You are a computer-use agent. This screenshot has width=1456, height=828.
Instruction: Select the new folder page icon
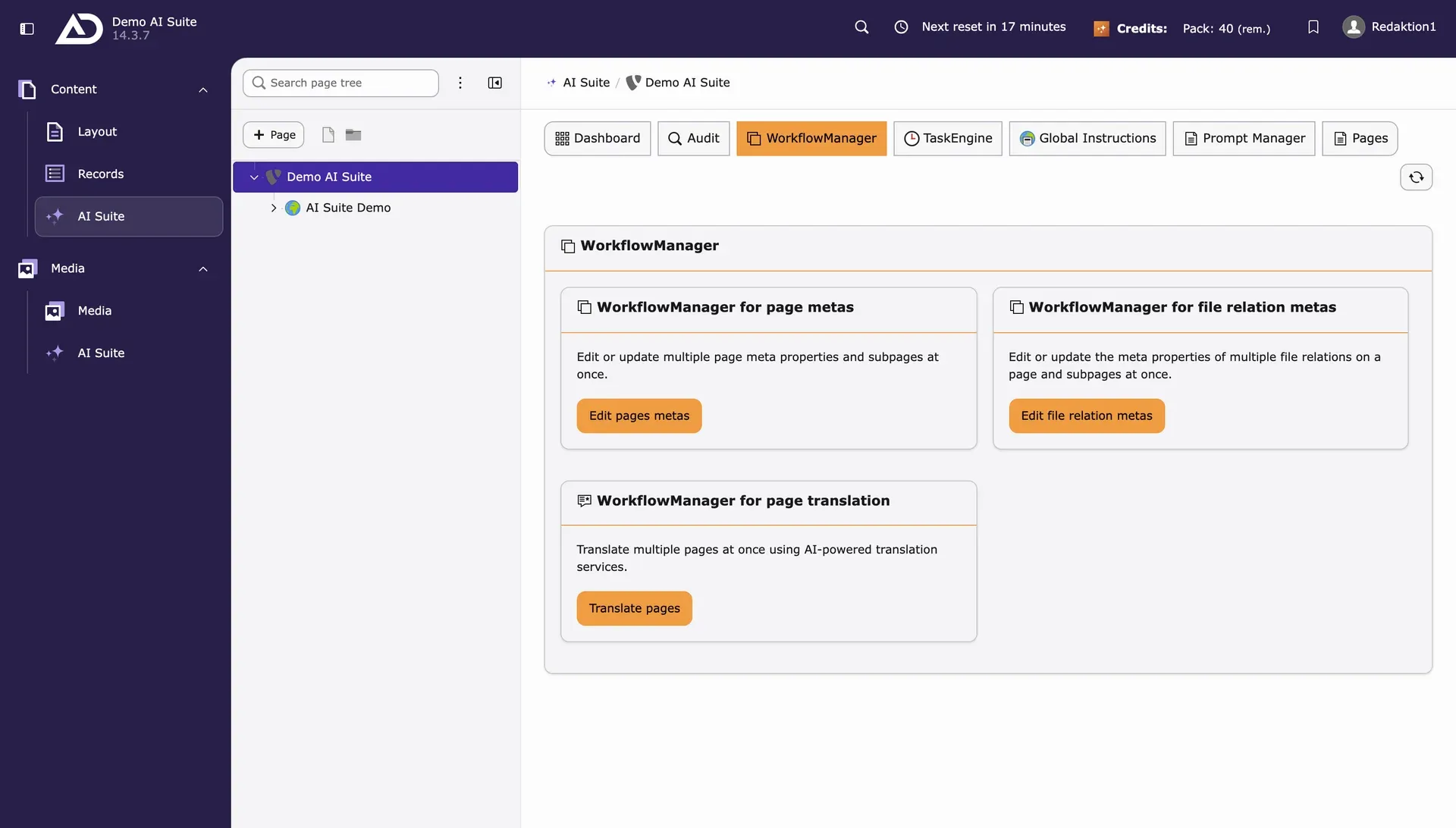click(353, 135)
